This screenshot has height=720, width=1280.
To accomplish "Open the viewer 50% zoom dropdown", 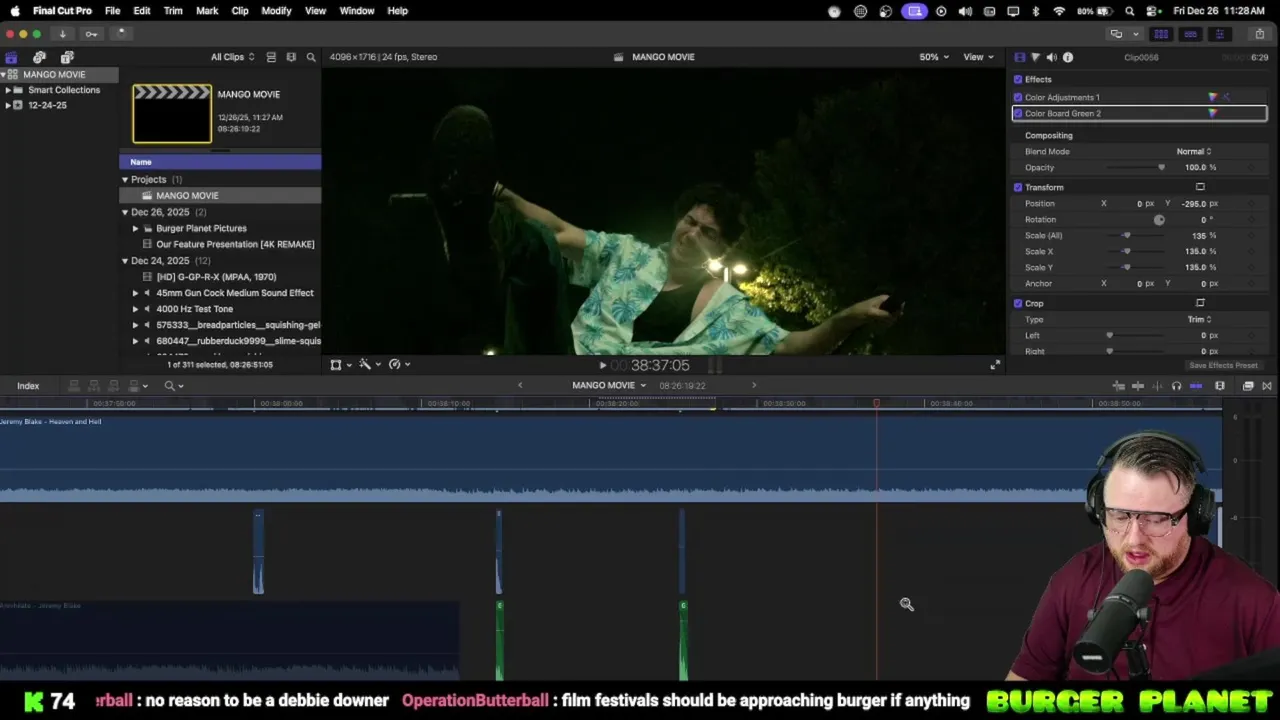I will [935, 57].
